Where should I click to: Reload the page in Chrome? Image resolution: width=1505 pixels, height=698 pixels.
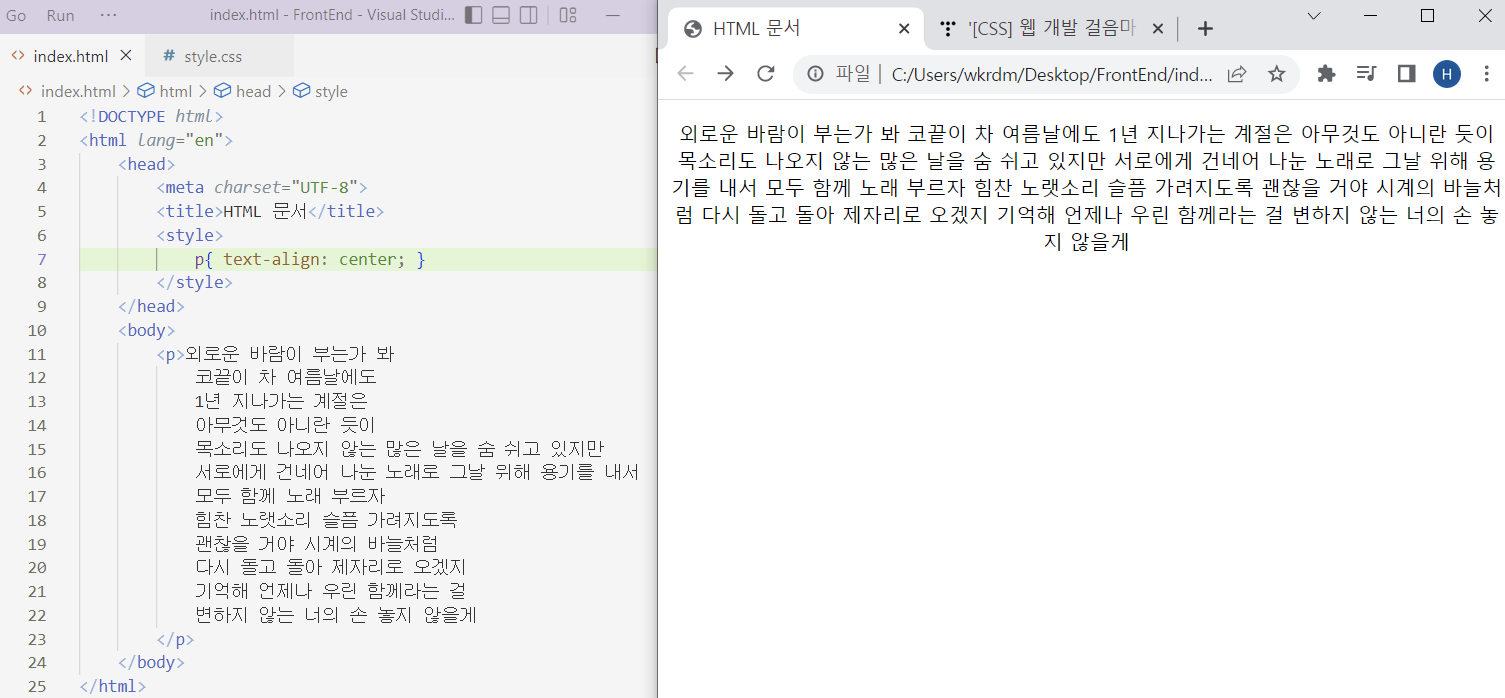[x=766, y=73]
